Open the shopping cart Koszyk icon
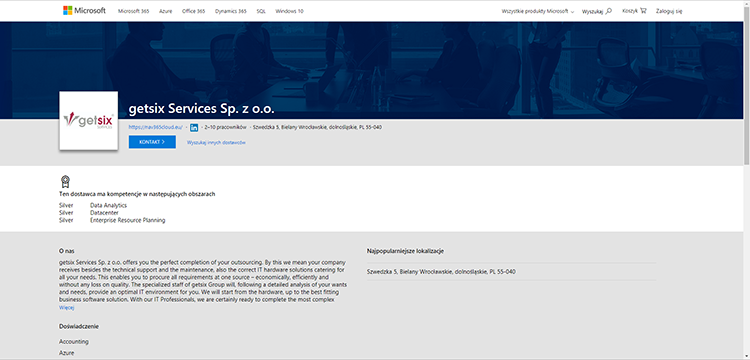The image size is (750, 360). 643,11
